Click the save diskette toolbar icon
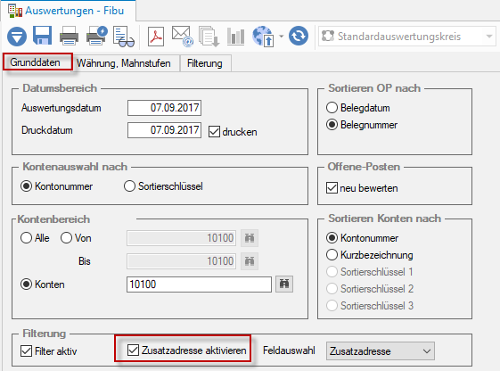Viewport: 500px width, 371px height. [42, 35]
